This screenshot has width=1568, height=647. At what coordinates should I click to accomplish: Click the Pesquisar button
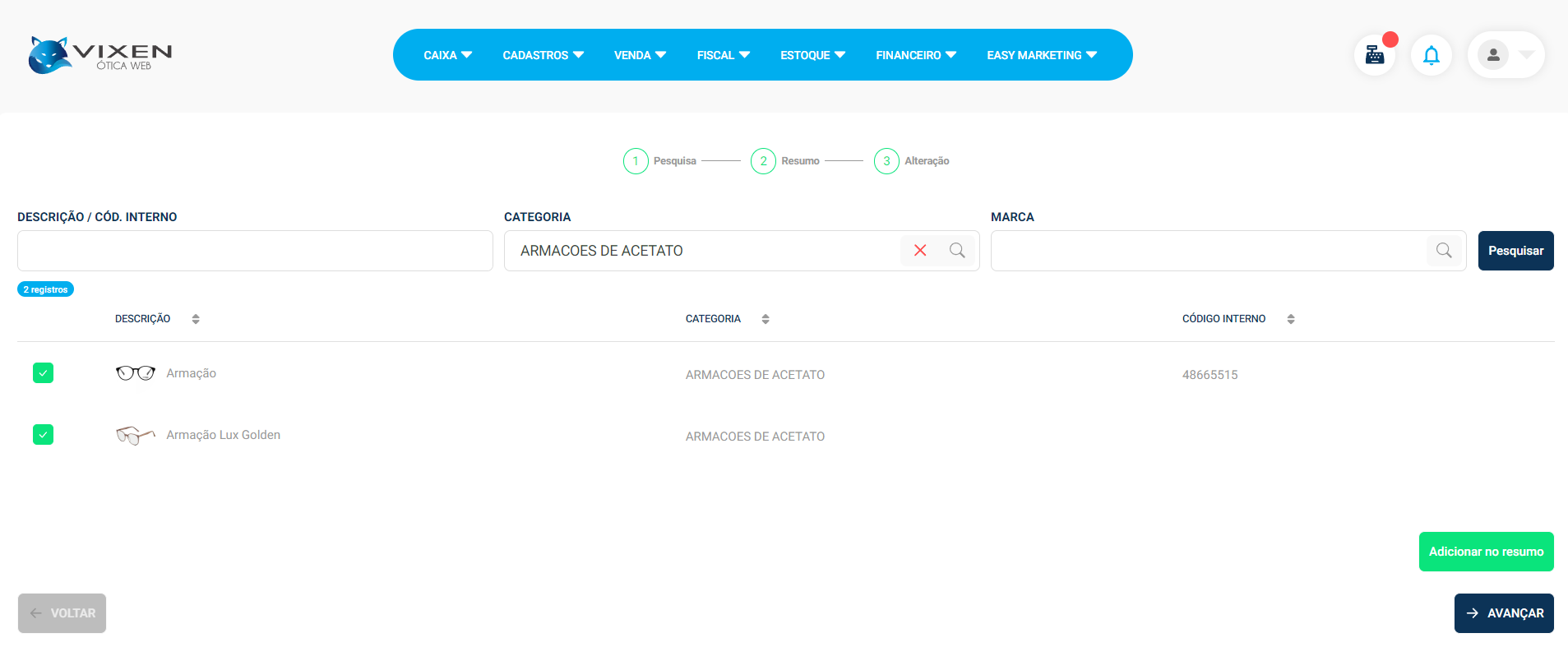pyautogui.click(x=1515, y=251)
